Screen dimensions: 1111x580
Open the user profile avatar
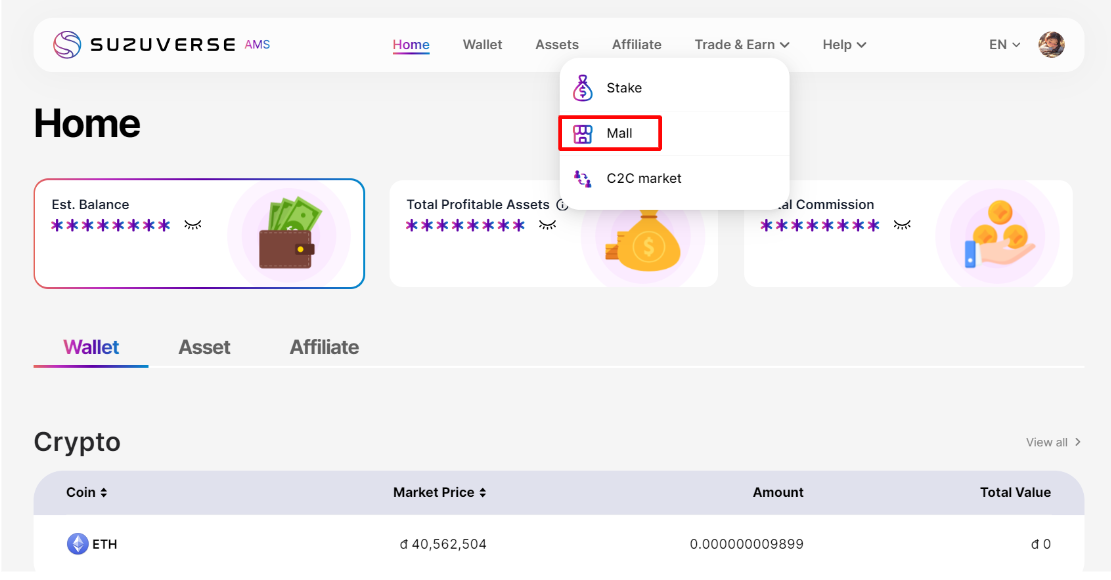pos(1051,45)
